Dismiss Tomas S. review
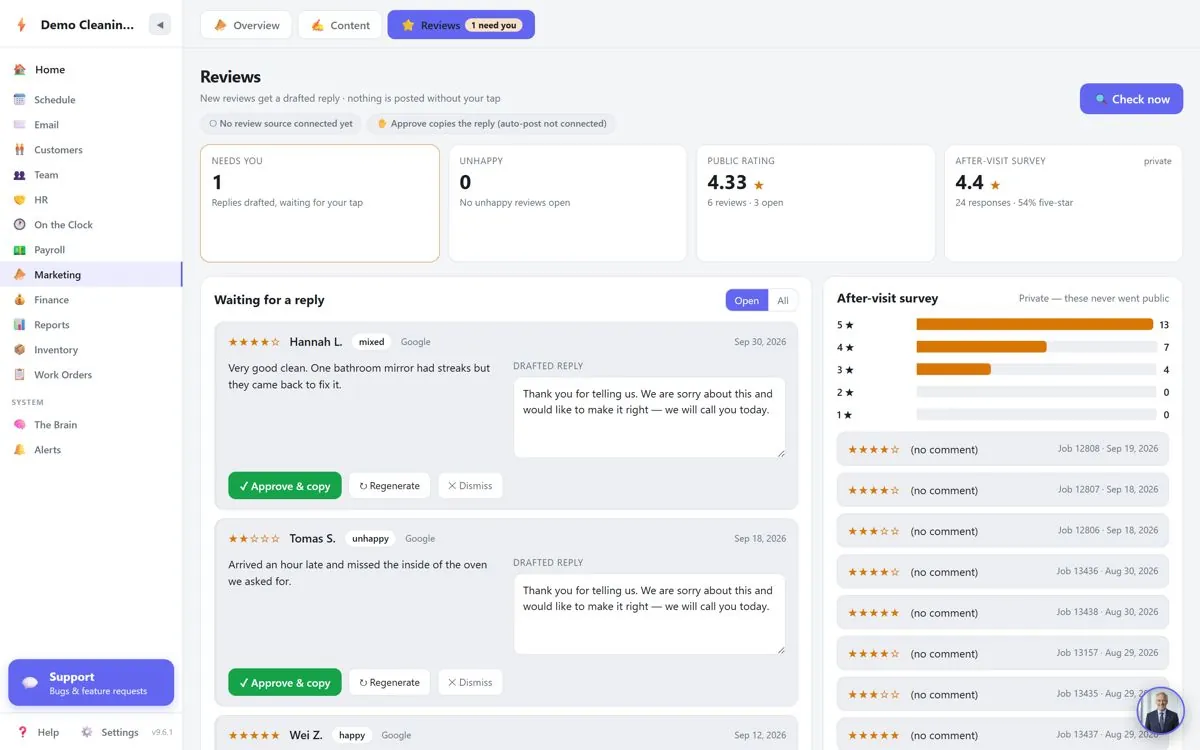The width and height of the screenshot is (1200, 750). click(x=470, y=682)
